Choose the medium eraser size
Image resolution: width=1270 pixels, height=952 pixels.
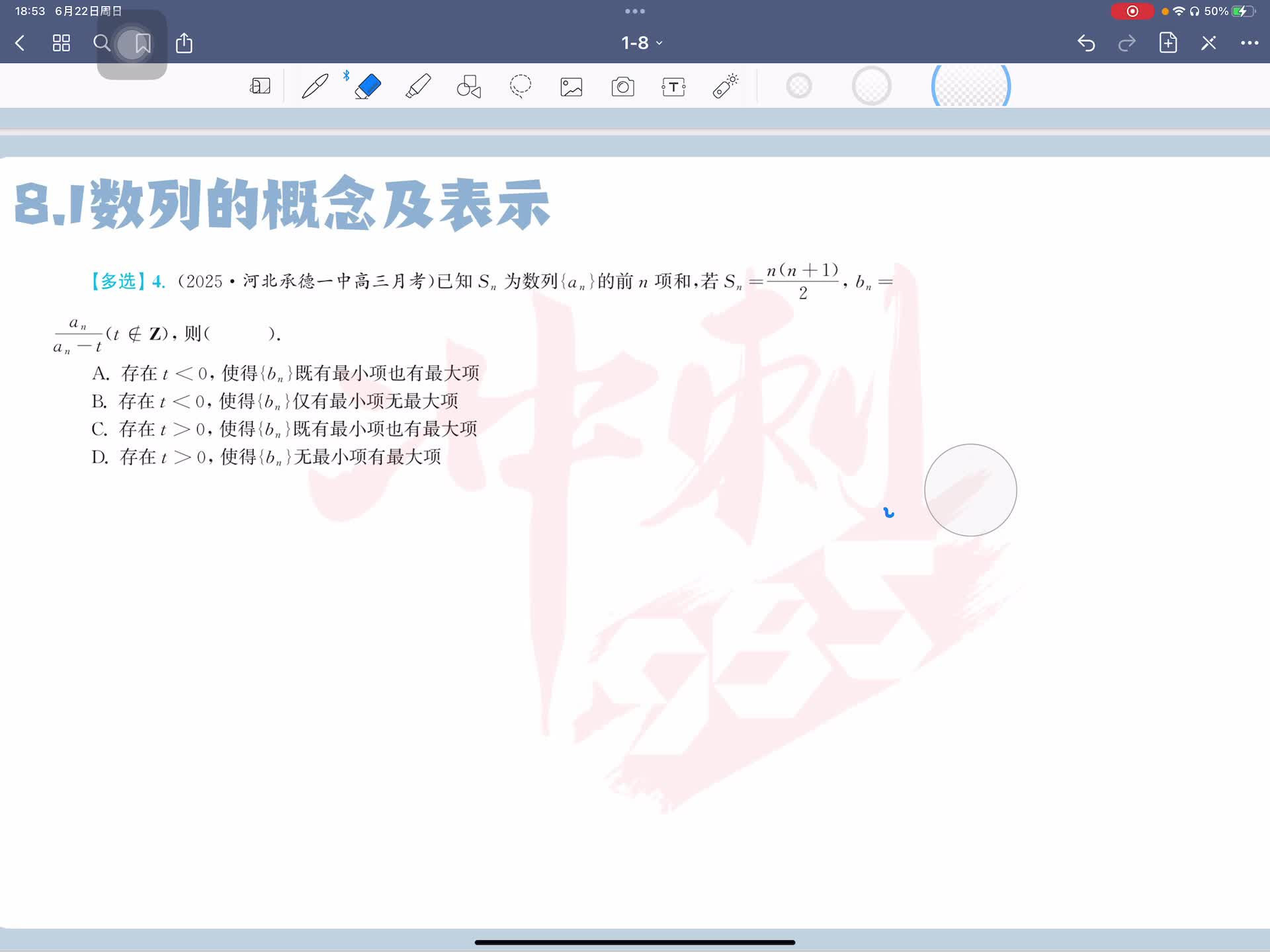871,86
